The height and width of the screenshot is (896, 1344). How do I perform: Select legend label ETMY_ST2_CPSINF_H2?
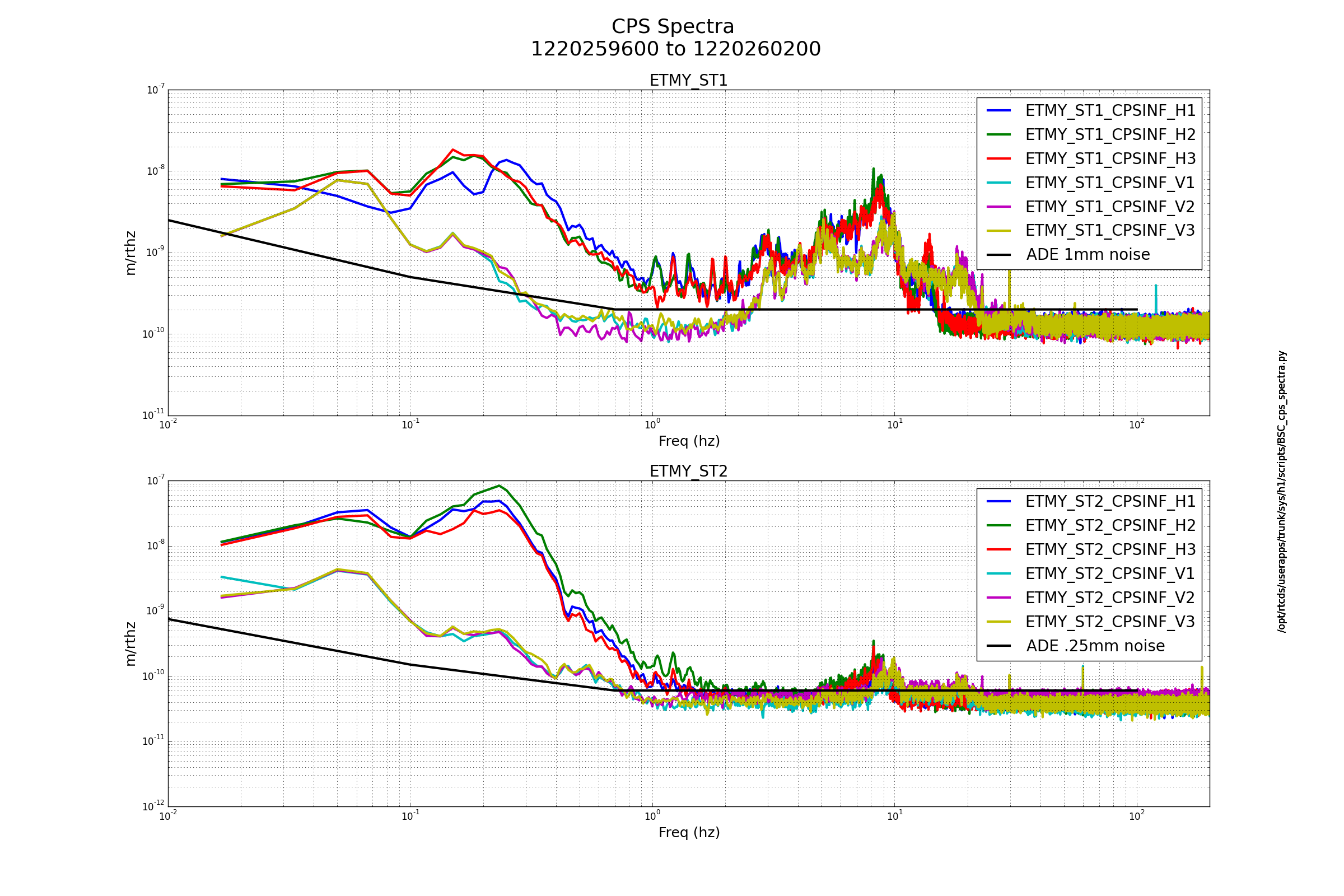tap(1110, 525)
